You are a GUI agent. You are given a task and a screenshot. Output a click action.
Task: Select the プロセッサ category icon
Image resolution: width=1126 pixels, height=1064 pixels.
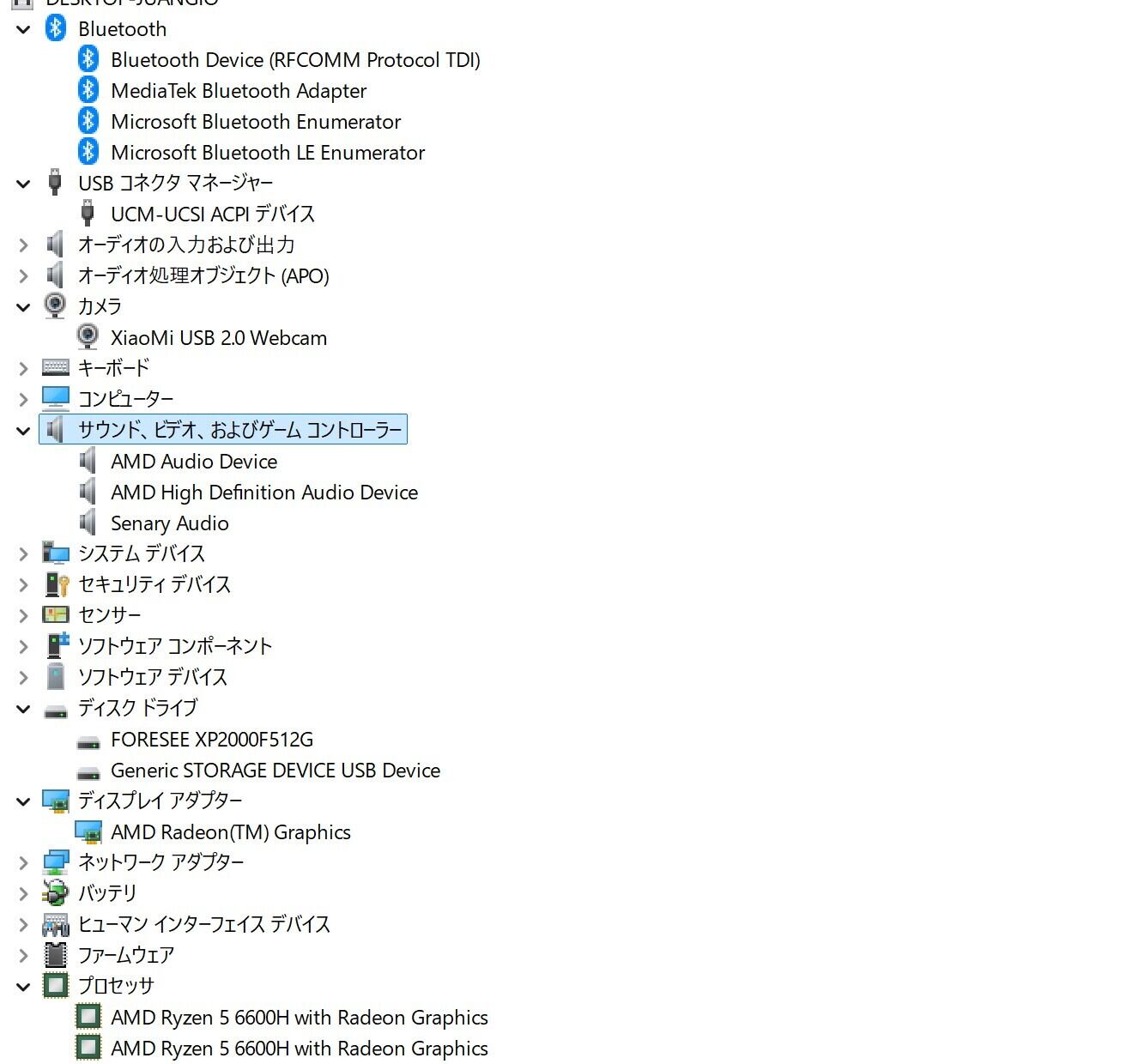(x=56, y=986)
